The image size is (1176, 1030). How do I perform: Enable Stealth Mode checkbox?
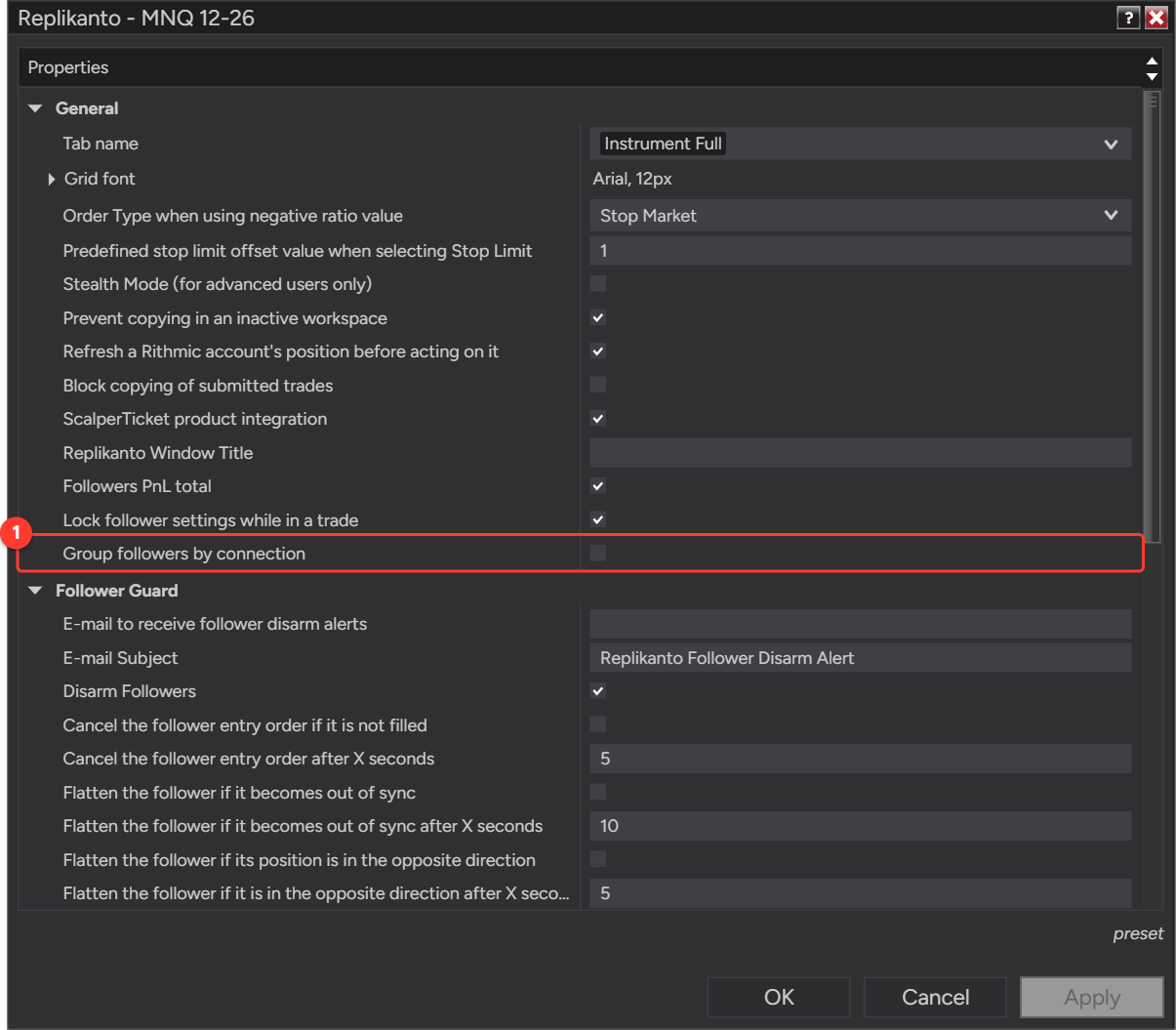pos(598,283)
